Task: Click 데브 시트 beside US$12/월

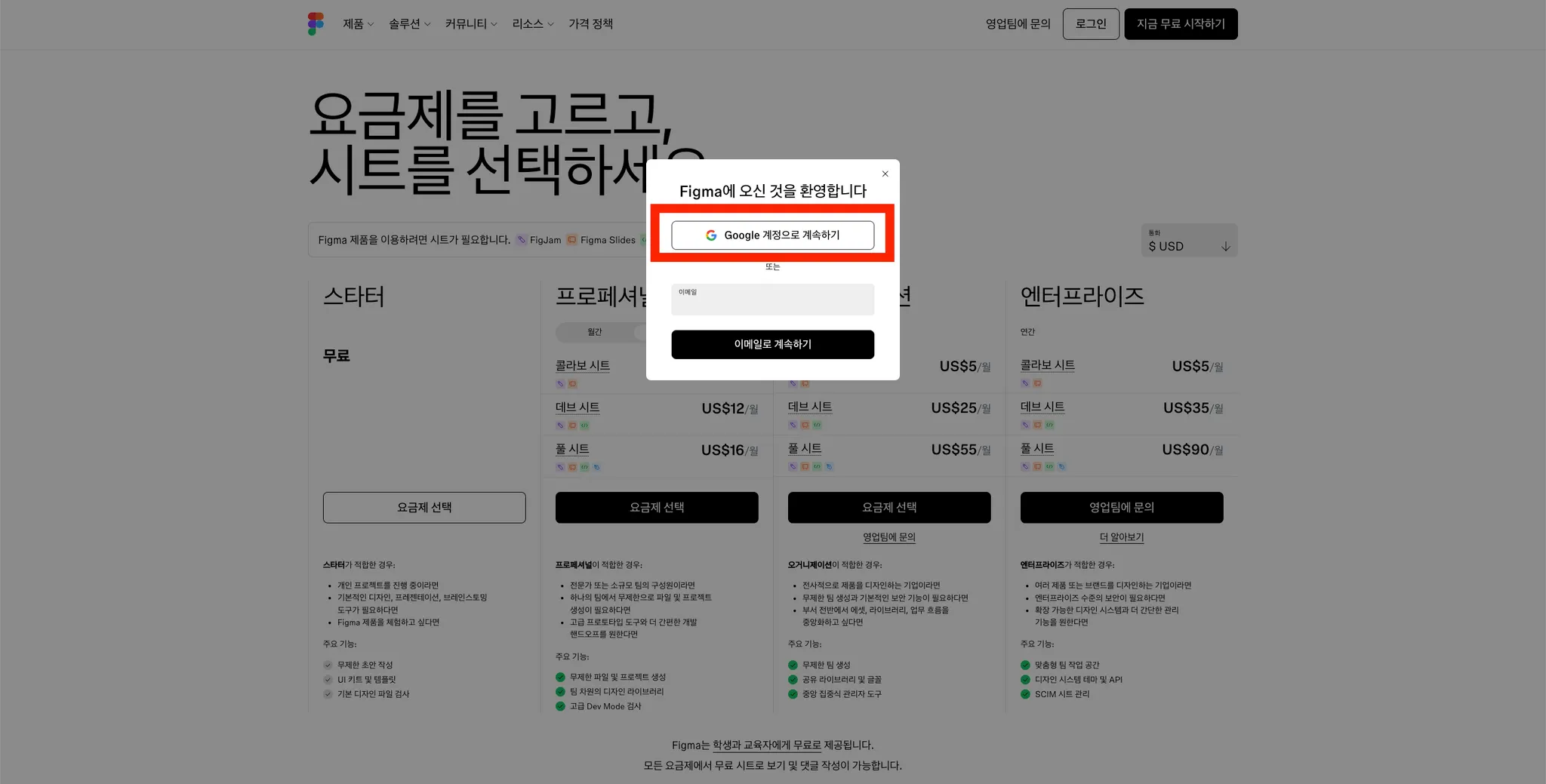Action: point(577,407)
